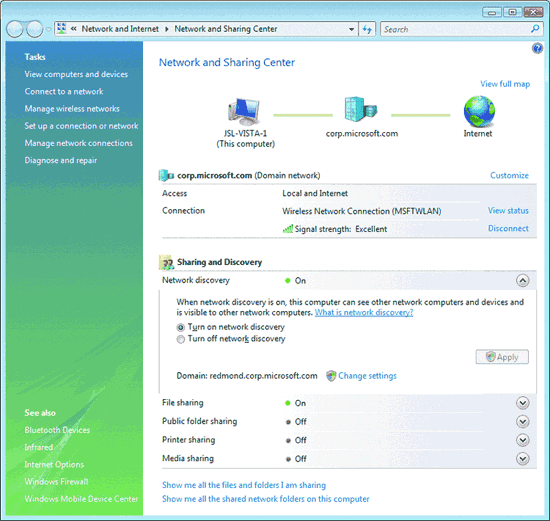Open Set up a connection or network
The image size is (550, 521).
pyautogui.click(x=81, y=126)
